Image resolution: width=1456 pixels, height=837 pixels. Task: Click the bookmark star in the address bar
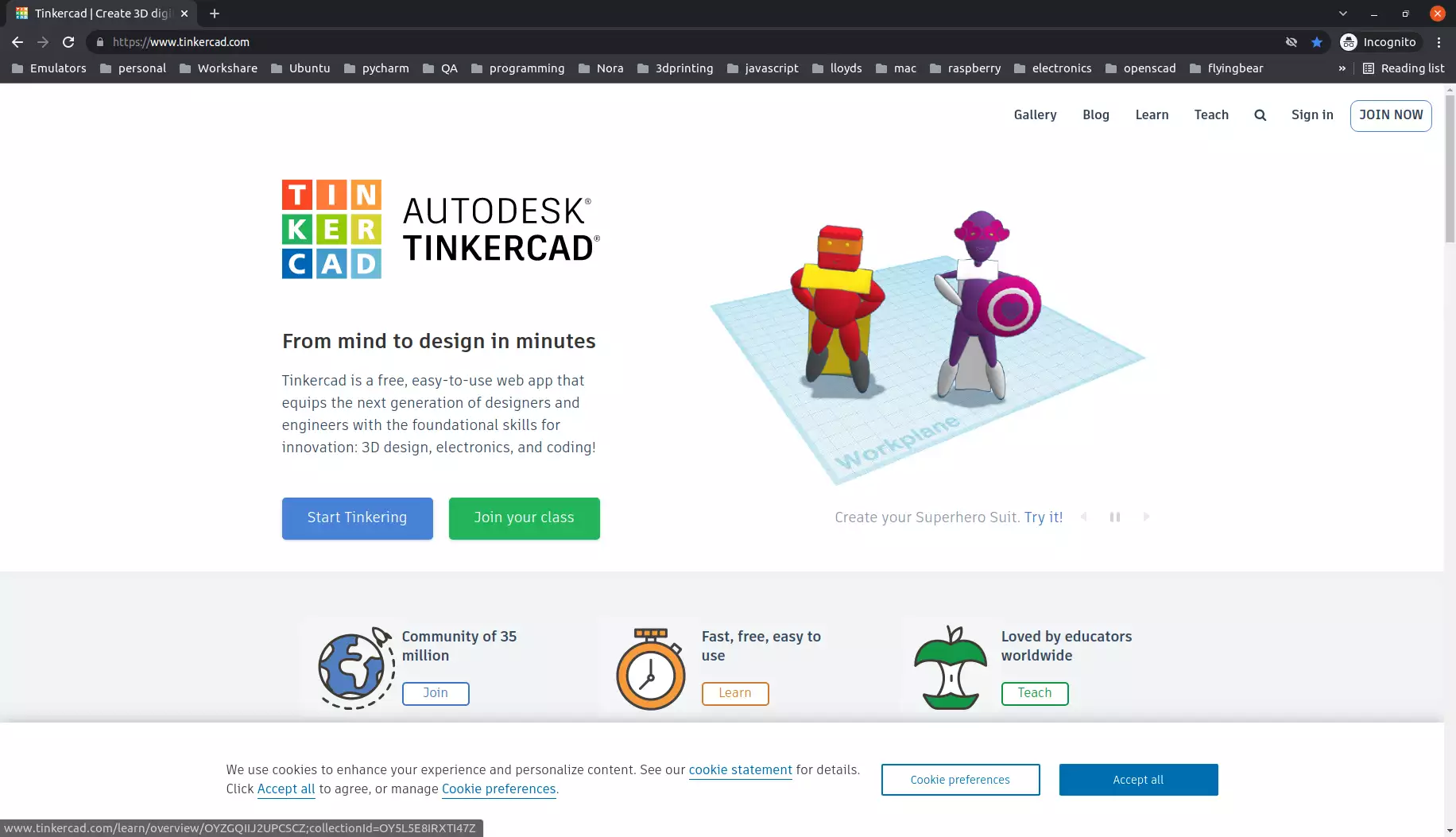tap(1319, 42)
